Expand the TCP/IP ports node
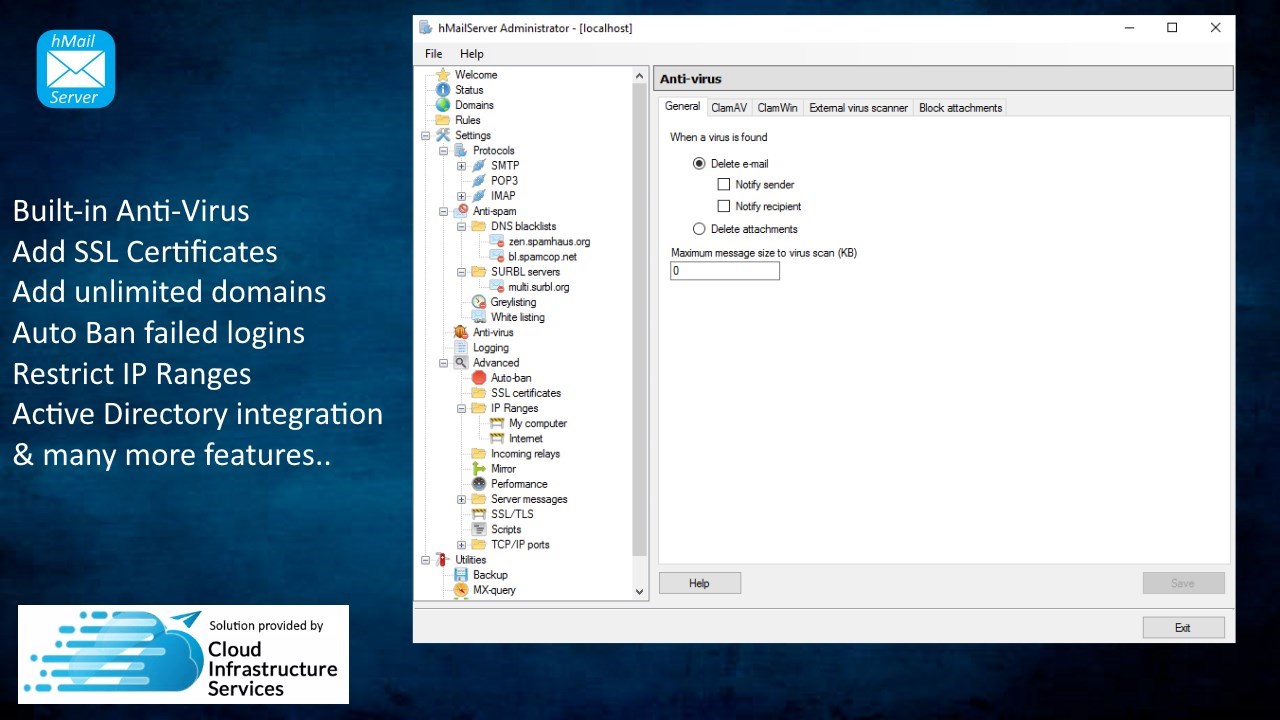The height and width of the screenshot is (720, 1280). point(461,545)
